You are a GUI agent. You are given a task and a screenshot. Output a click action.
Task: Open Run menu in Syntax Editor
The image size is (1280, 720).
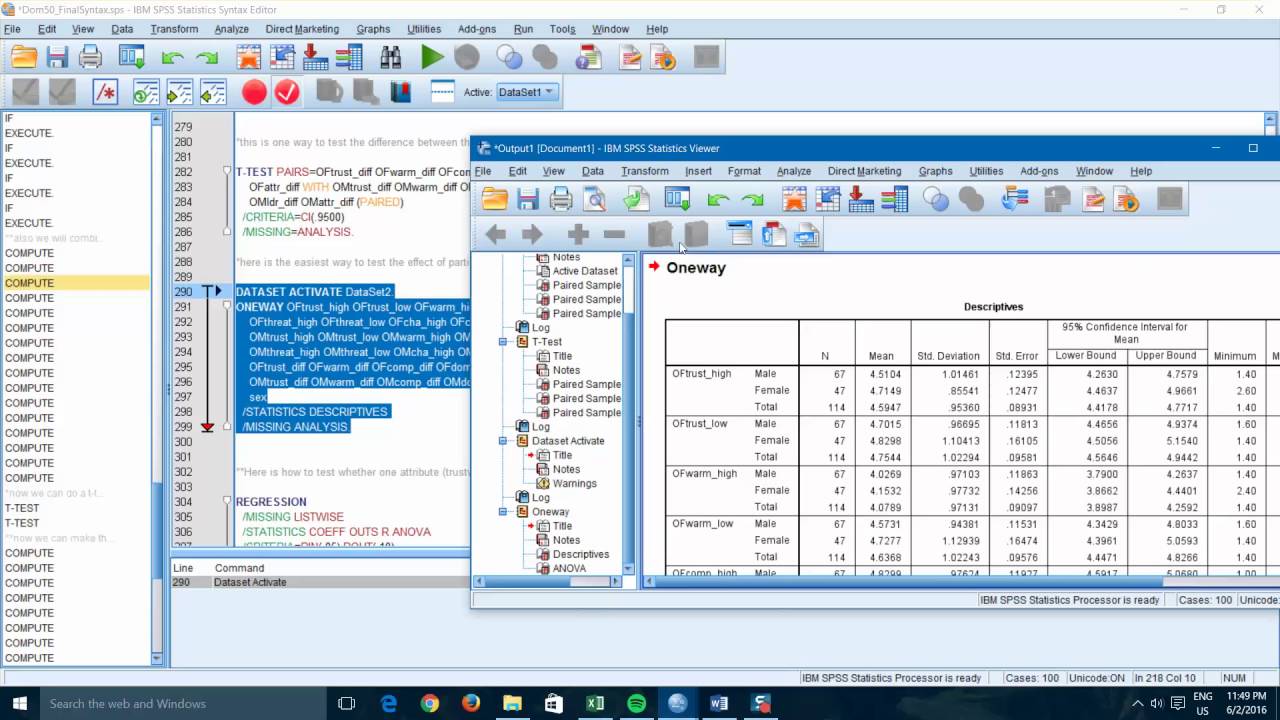click(523, 29)
